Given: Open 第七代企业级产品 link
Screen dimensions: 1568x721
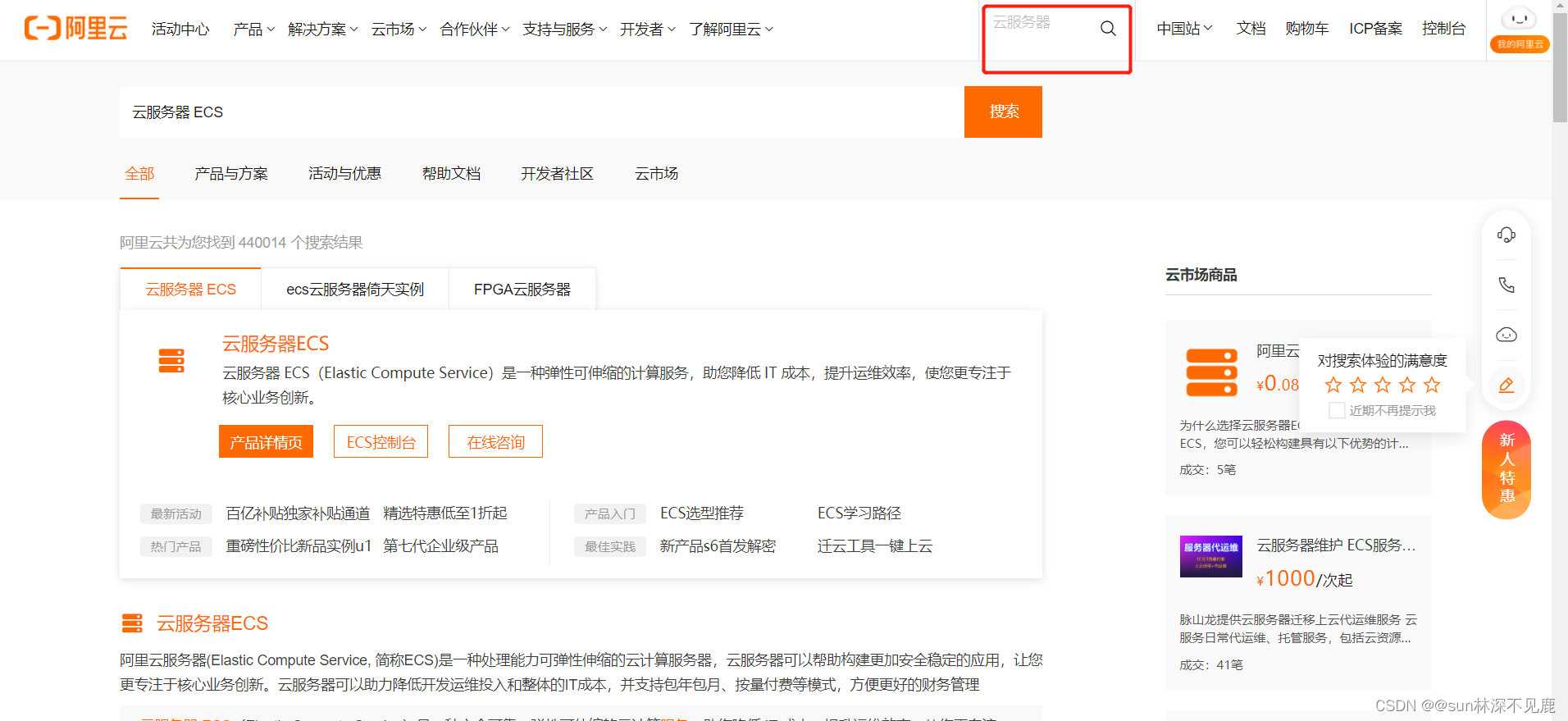Looking at the screenshot, I should click(x=440, y=546).
